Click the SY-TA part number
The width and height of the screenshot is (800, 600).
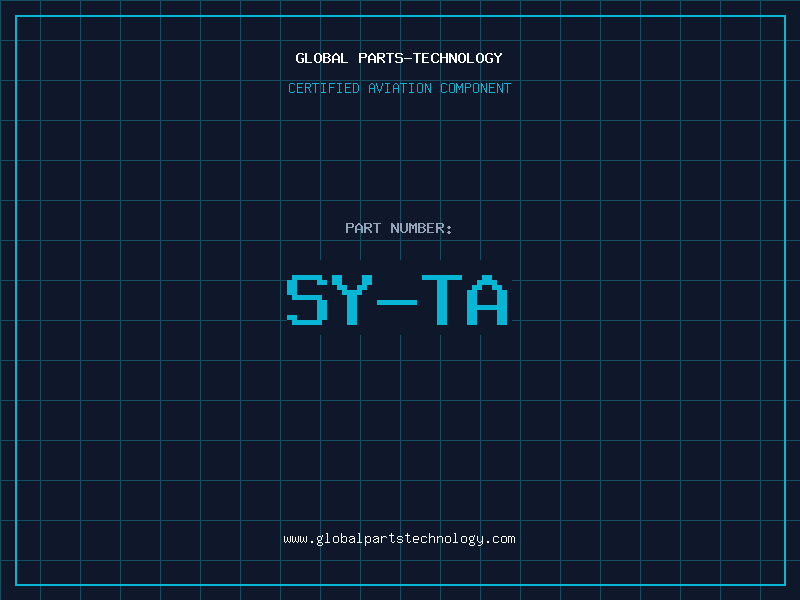[x=397, y=299]
